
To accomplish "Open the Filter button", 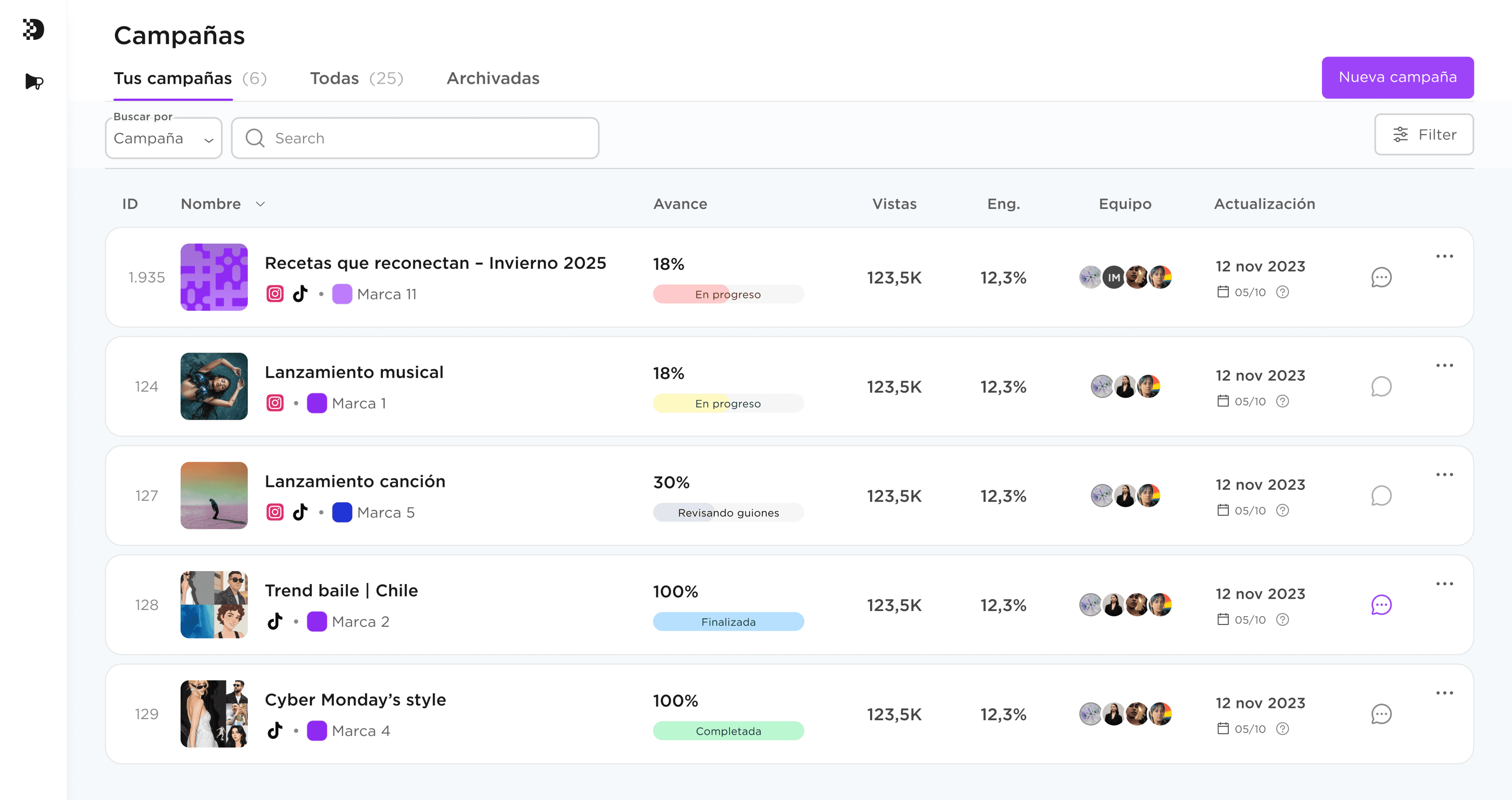I will [x=1423, y=134].
